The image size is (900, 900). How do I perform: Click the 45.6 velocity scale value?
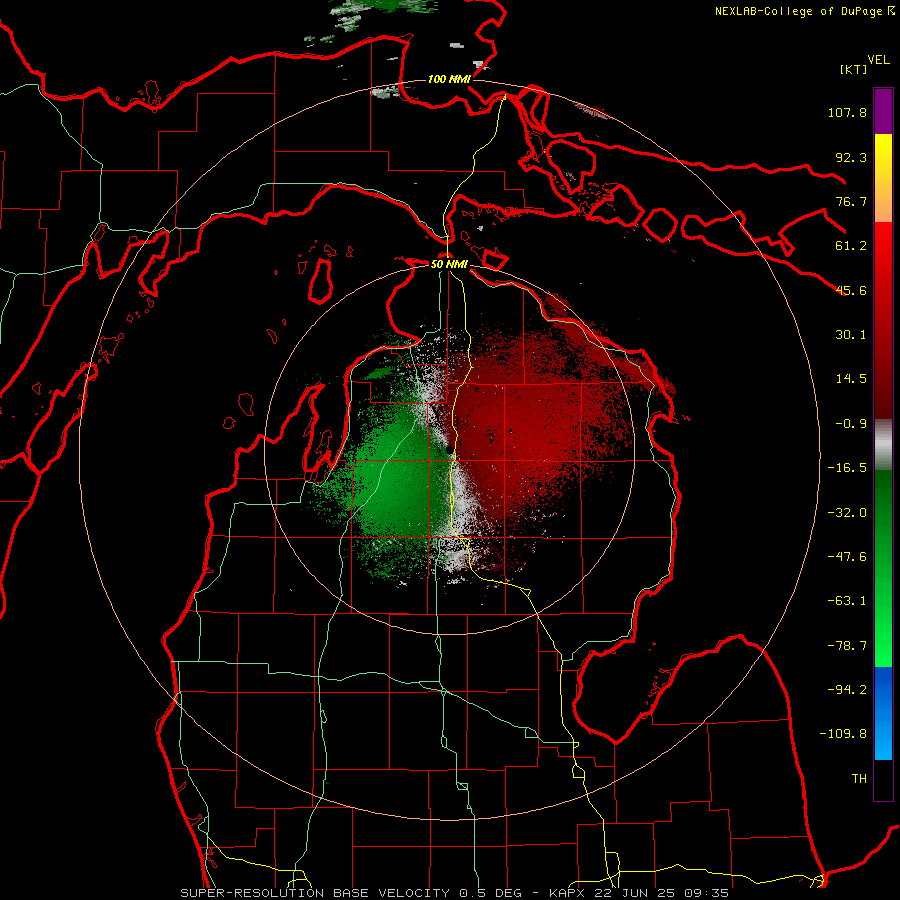[x=851, y=290]
